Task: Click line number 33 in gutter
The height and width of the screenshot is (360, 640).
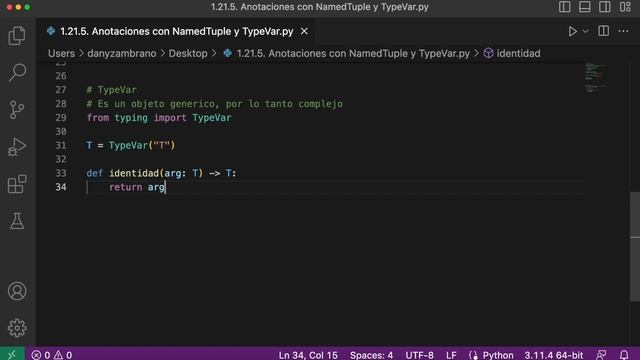Action: pyautogui.click(x=61, y=173)
